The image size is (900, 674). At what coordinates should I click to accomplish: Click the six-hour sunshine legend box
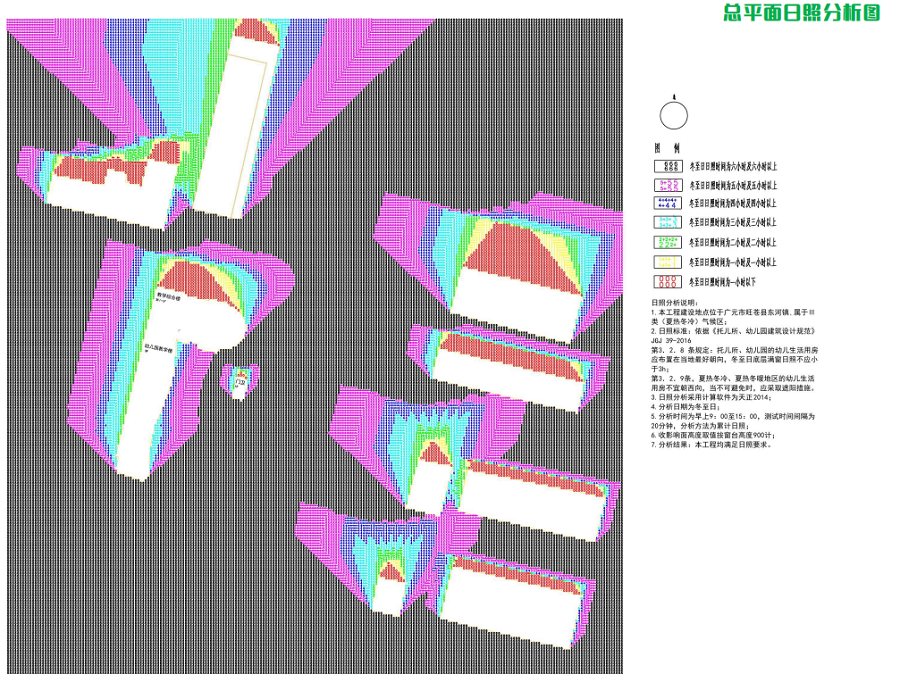(x=668, y=166)
